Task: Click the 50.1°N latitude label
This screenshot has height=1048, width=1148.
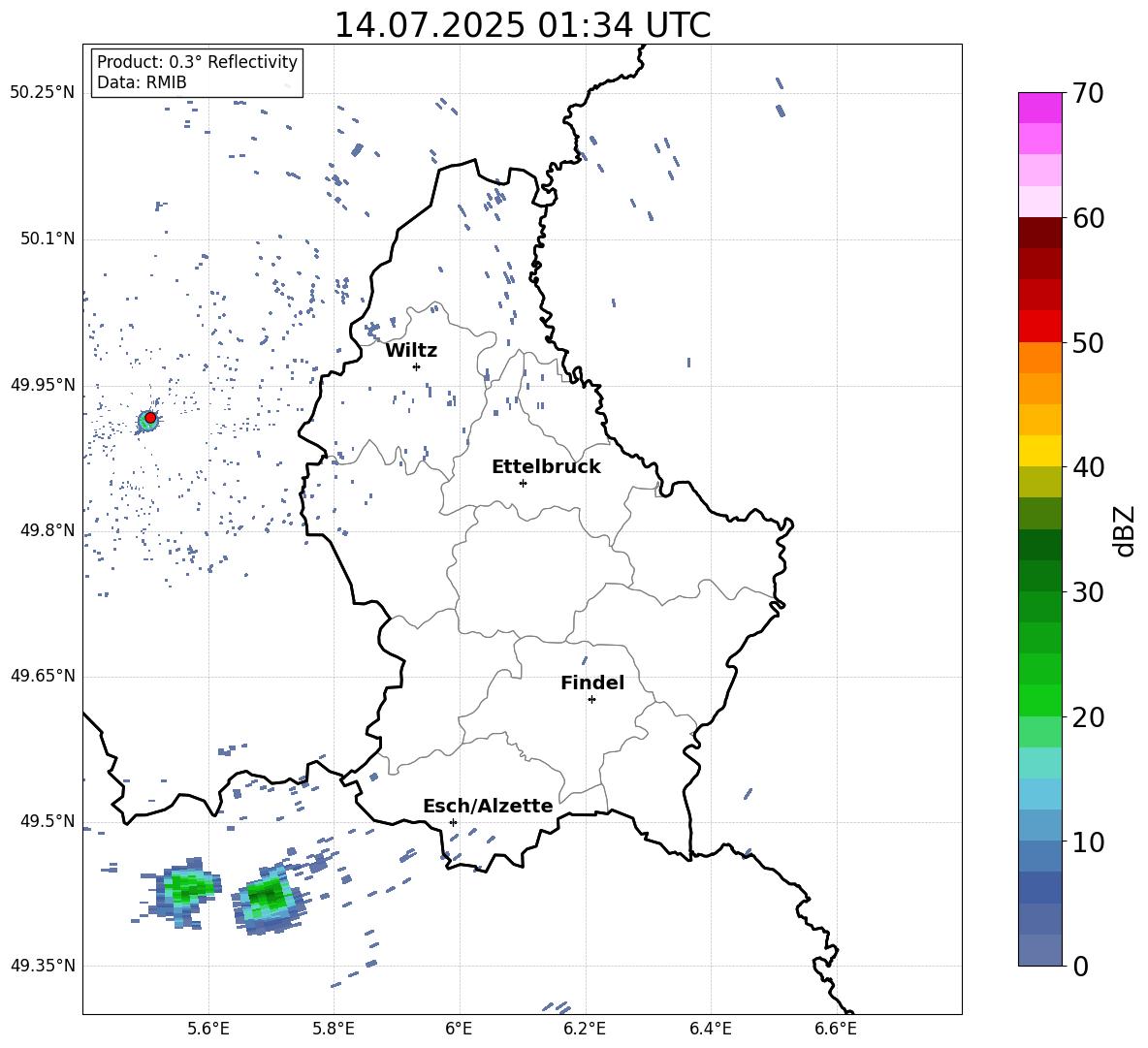Action: coord(48,238)
